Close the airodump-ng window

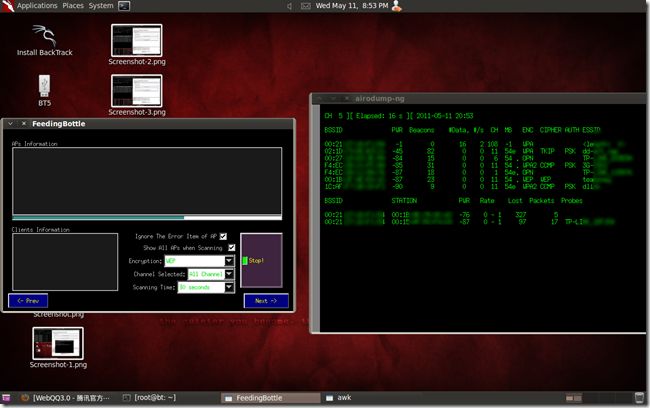pyautogui.click(x=346, y=99)
